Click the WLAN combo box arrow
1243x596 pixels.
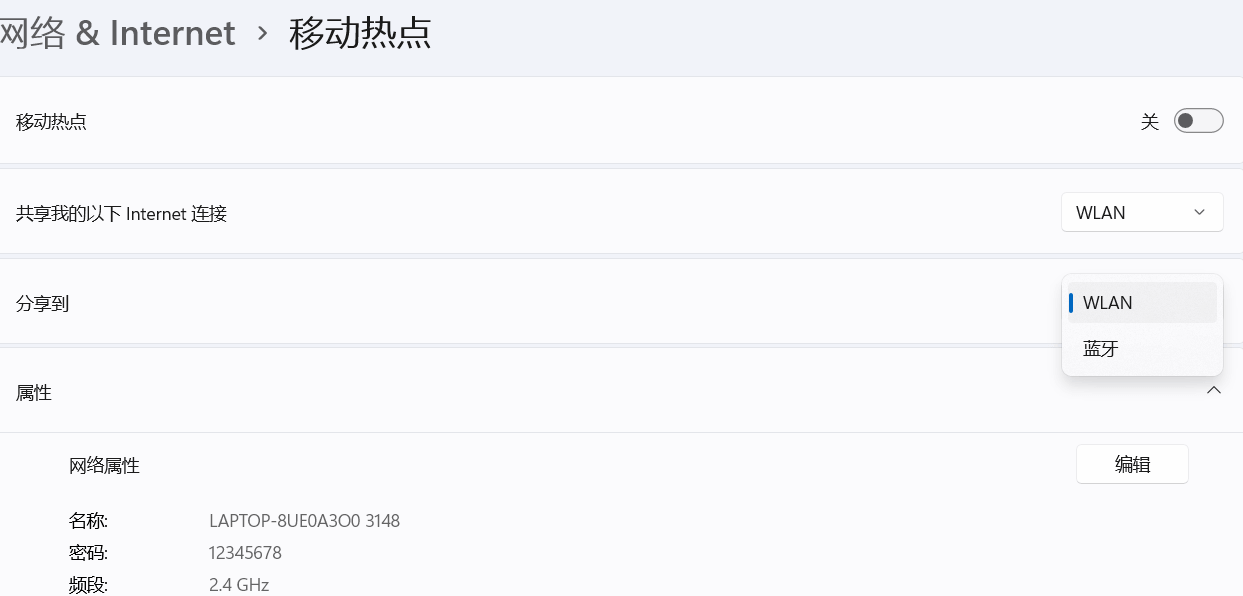click(1198, 211)
